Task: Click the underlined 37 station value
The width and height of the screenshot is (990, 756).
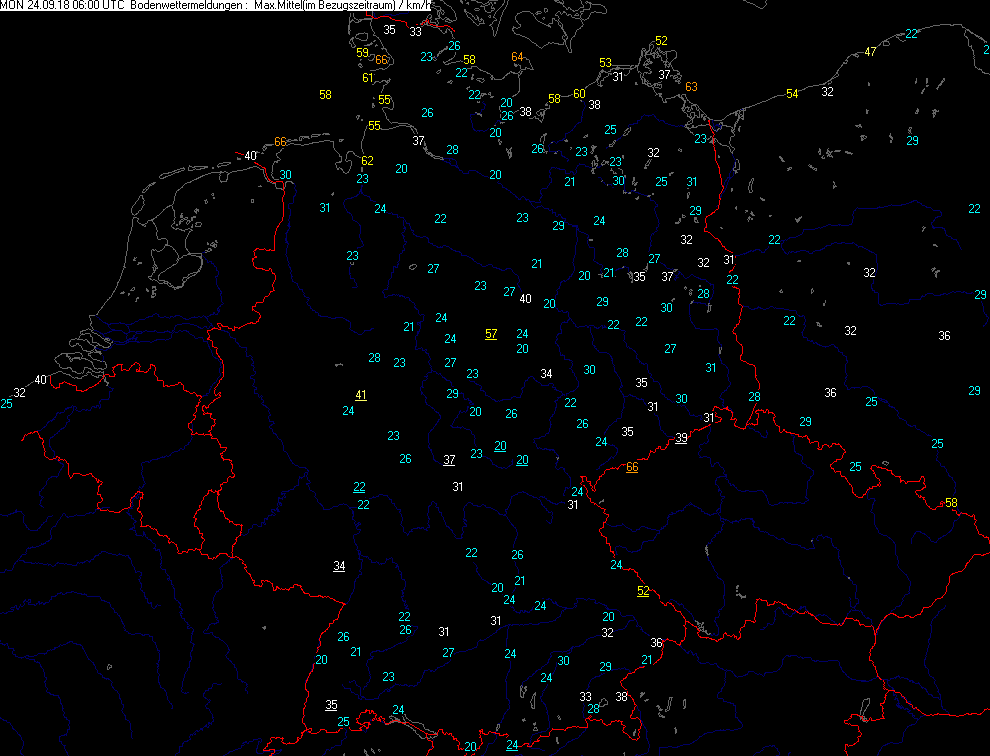Action: pos(449,460)
